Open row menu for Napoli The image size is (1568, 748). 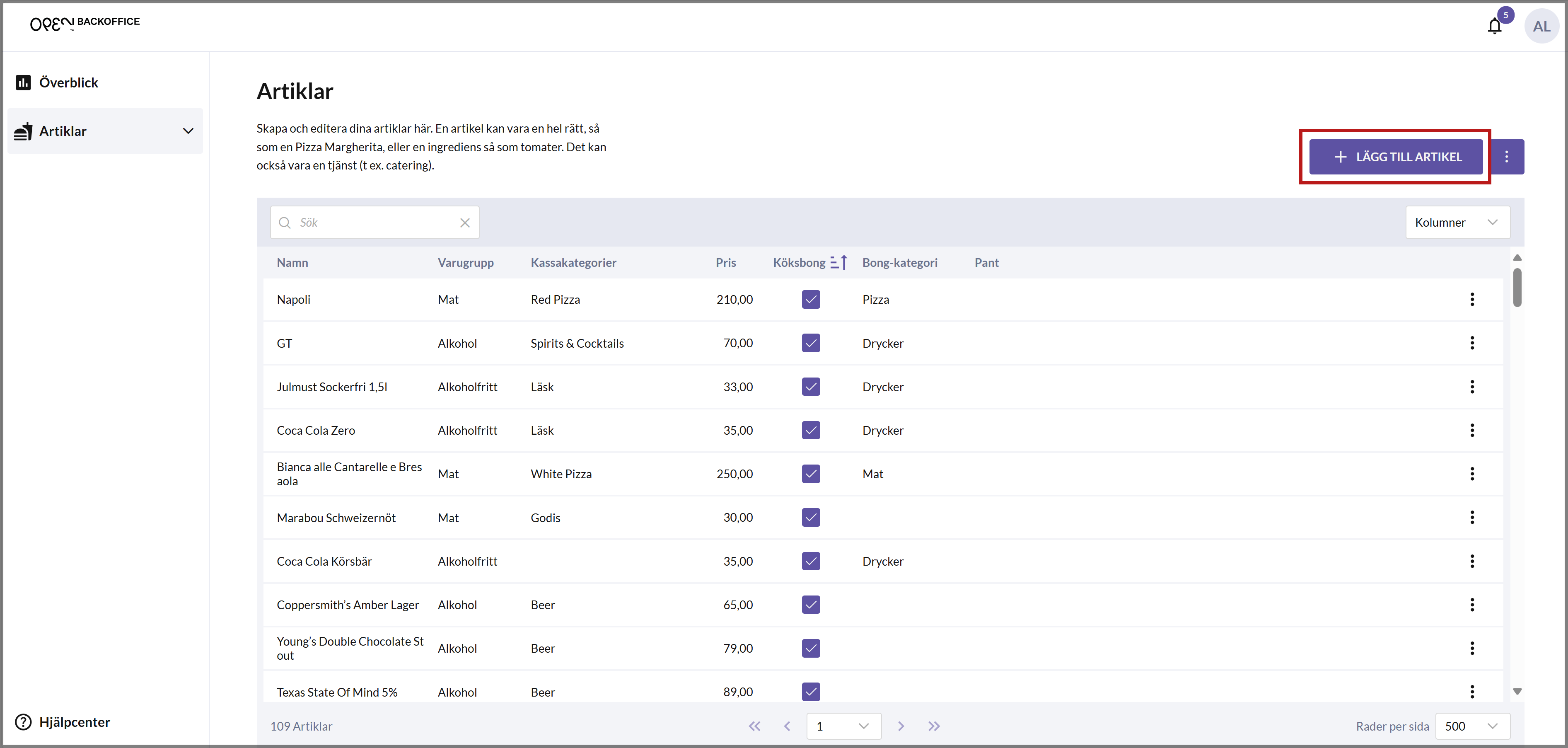(x=1472, y=299)
